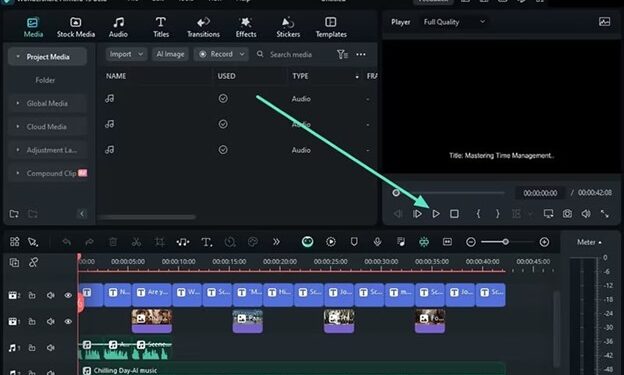Click the render preview icon

coord(331,242)
